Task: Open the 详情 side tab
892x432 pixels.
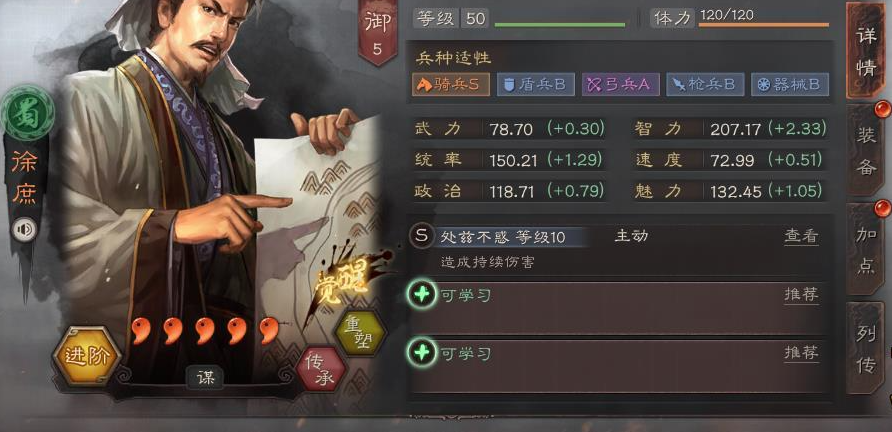Action: pyautogui.click(x=866, y=51)
